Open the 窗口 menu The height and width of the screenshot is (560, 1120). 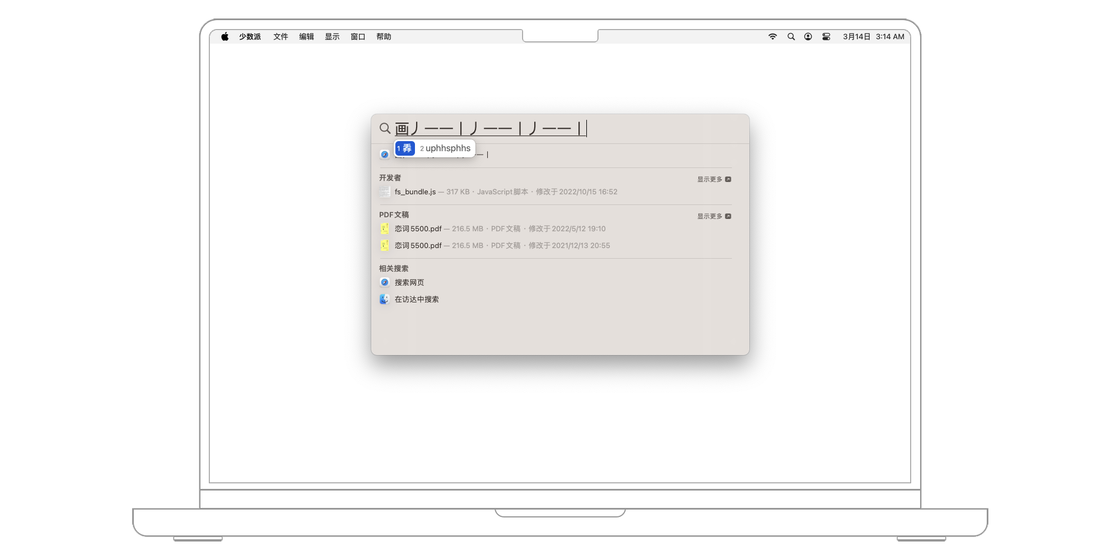pyautogui.click(x=358, y=36)
